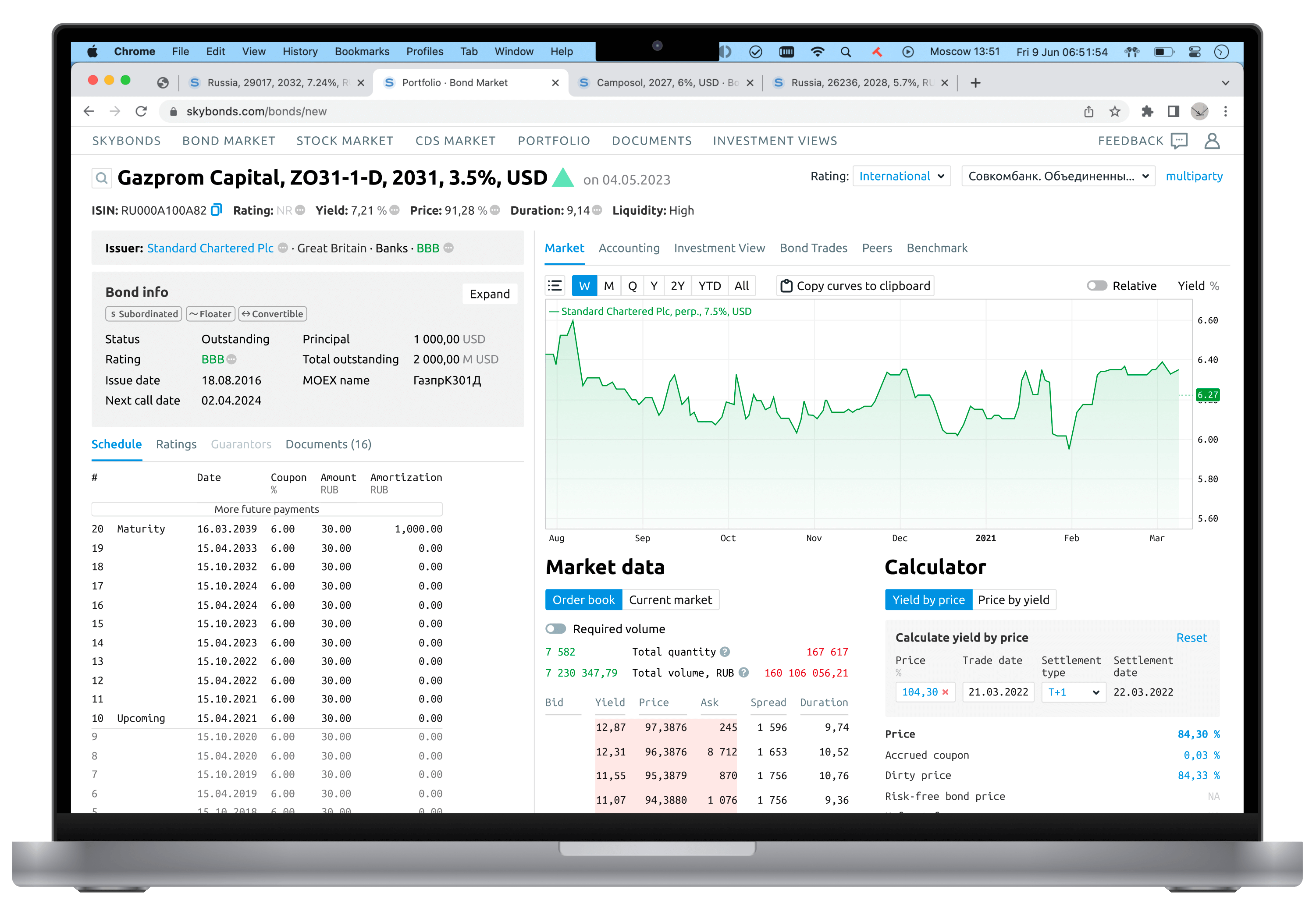The width and height of the screenshot is (1316, 901).
Task: Click help icon next to Total volume, RUB
Action: [x=743, y=672]
